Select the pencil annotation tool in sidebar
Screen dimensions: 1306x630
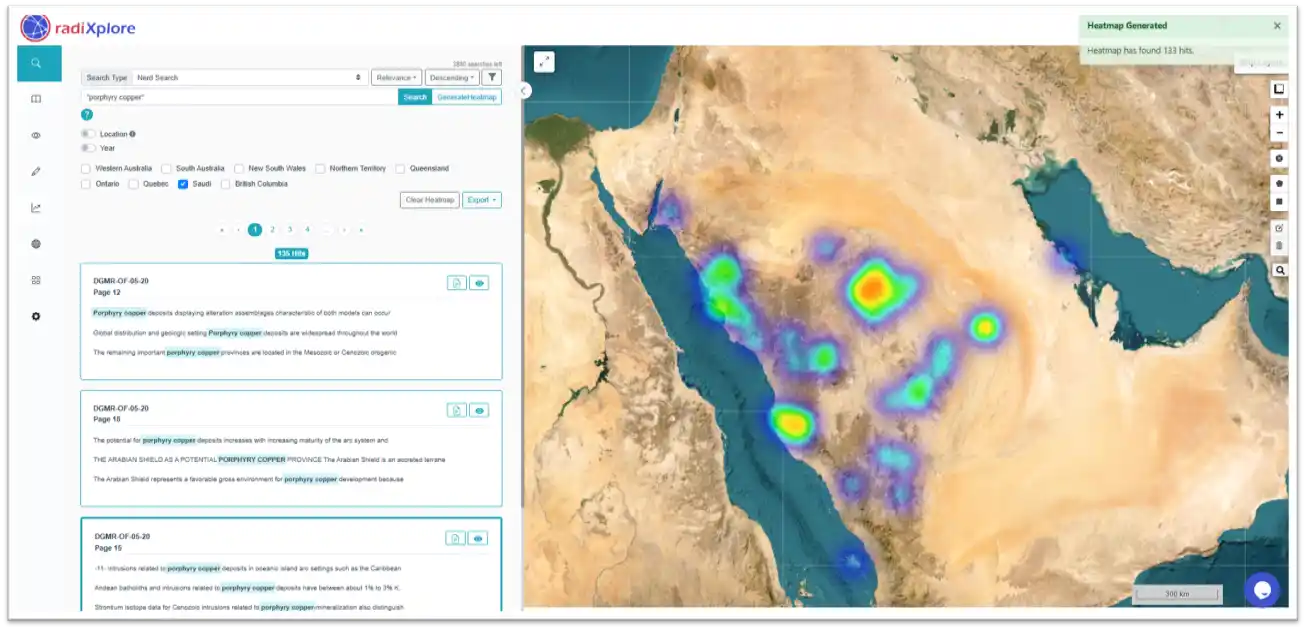pyautogui.click(x=37, y=171)
